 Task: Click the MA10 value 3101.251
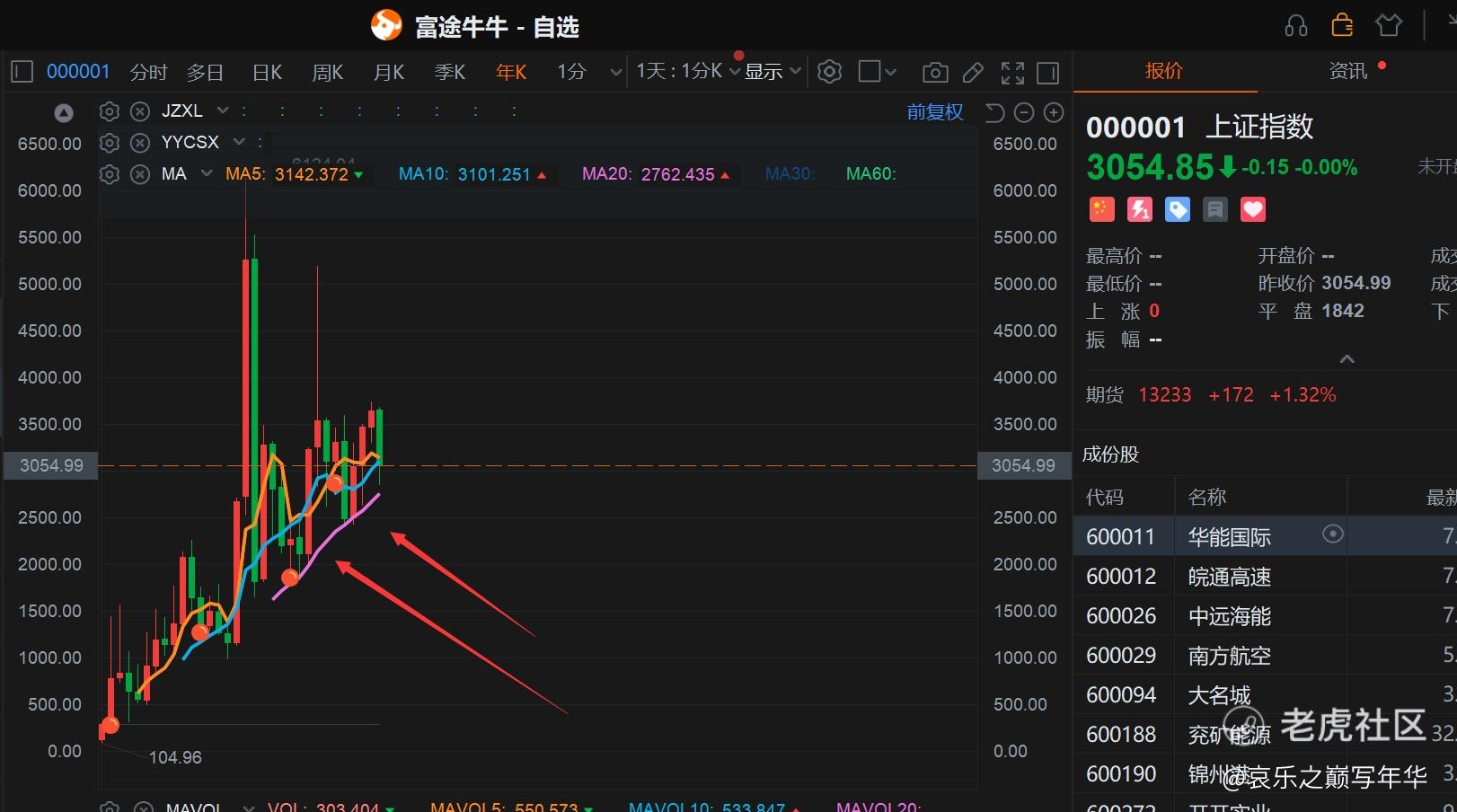(494, 174)
